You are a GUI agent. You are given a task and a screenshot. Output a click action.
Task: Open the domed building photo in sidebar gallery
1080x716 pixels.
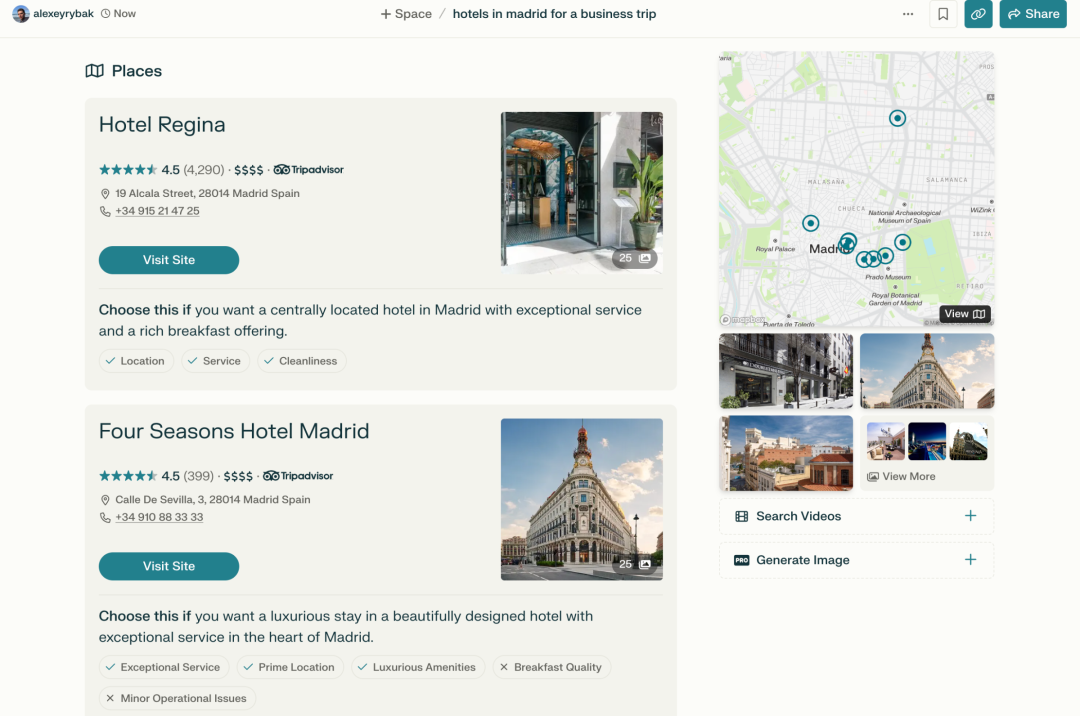(927, 371)
